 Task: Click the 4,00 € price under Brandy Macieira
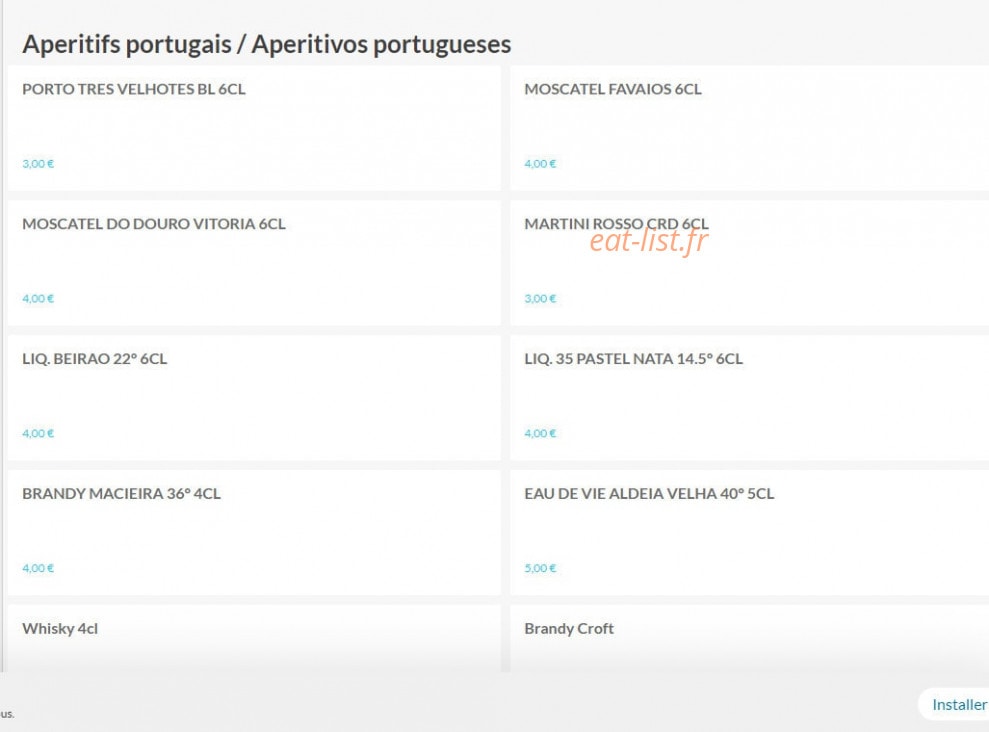coord(38,569)
